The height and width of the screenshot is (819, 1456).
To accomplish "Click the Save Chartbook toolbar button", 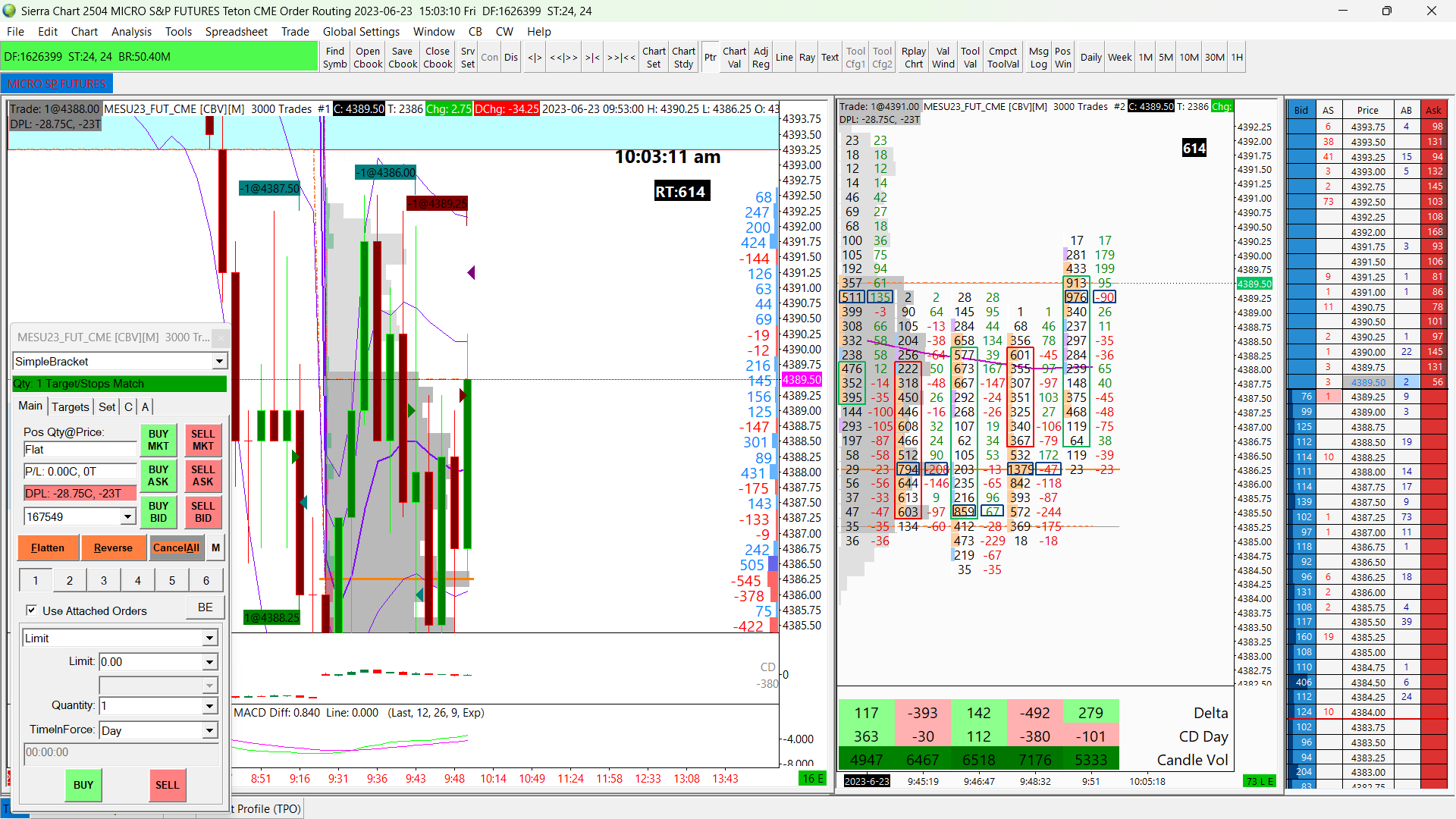I will click(403, 58).
